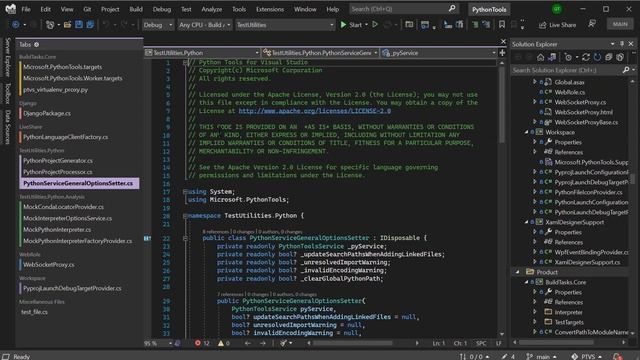Select the PythonServiceGeneralOptionsSetter.cs tab
This screenshot has height=360, width=640.
[x=79, y=183]
